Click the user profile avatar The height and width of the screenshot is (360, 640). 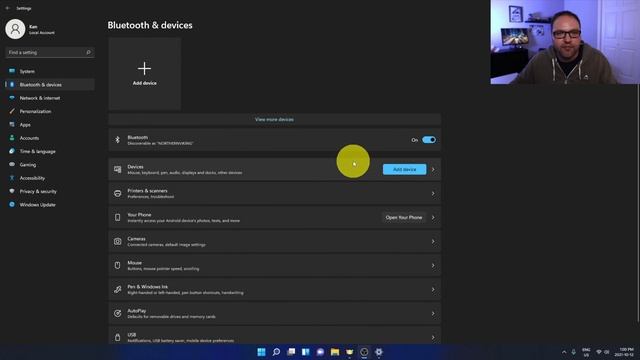point(15,29)
